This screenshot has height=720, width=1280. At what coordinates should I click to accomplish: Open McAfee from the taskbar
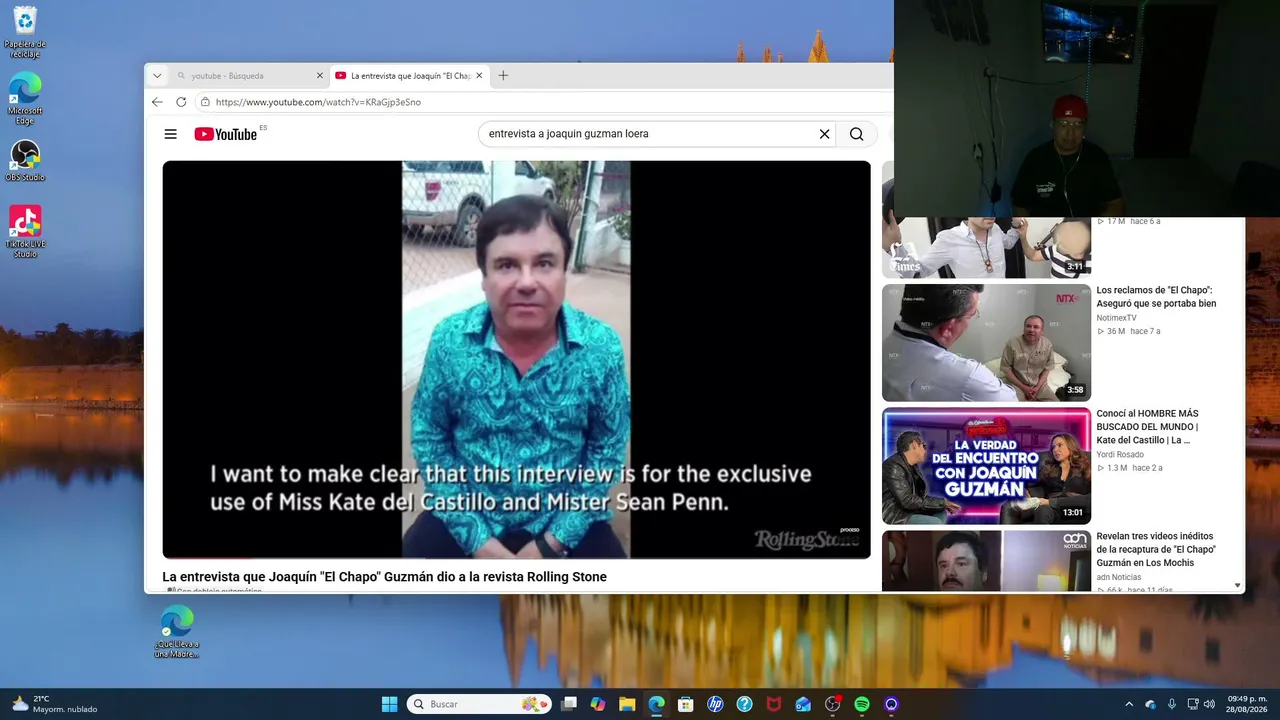point(774,704)
